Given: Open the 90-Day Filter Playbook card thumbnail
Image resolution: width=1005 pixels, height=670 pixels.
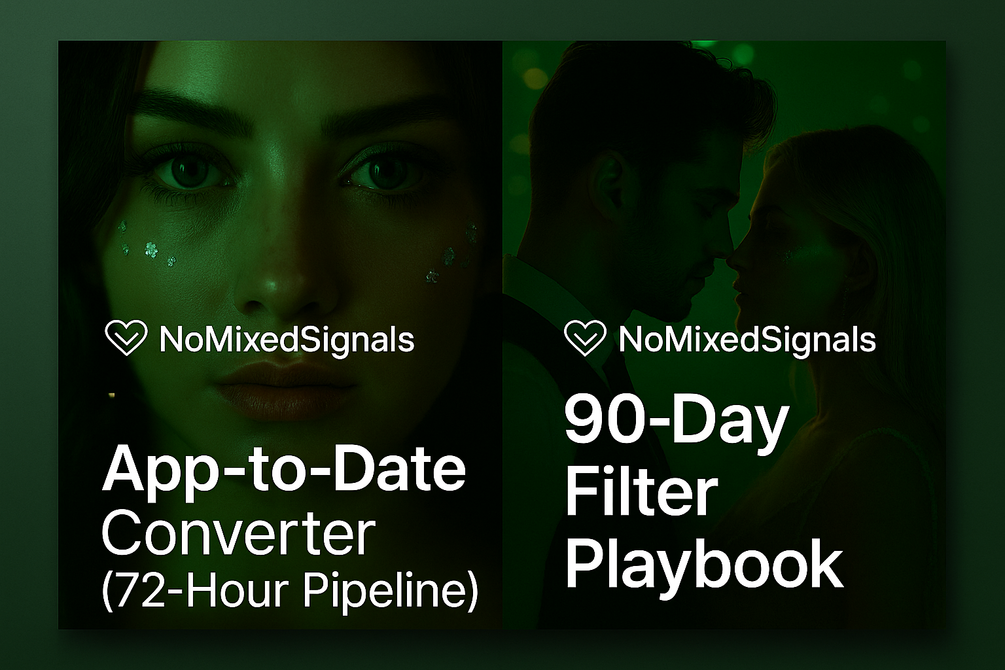Looking at the screenshot, I should click(724, 335).
